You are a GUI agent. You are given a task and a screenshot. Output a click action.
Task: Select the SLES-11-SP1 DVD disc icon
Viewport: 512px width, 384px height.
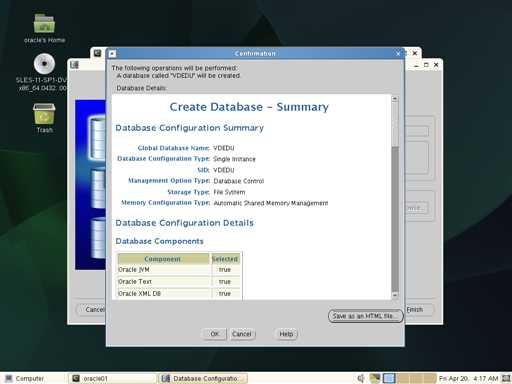pyautogui.click(x=44, y=63)
